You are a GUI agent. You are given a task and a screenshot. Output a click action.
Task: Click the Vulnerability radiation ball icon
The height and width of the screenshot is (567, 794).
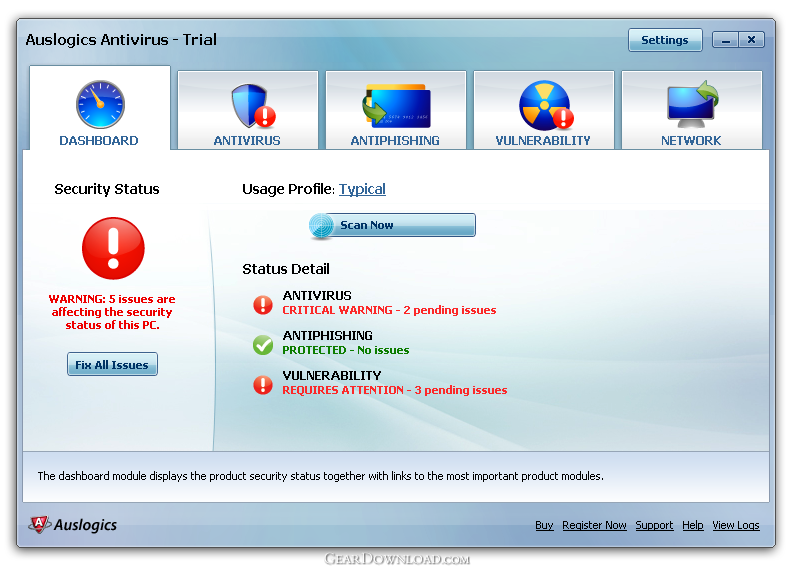[546, 105]
